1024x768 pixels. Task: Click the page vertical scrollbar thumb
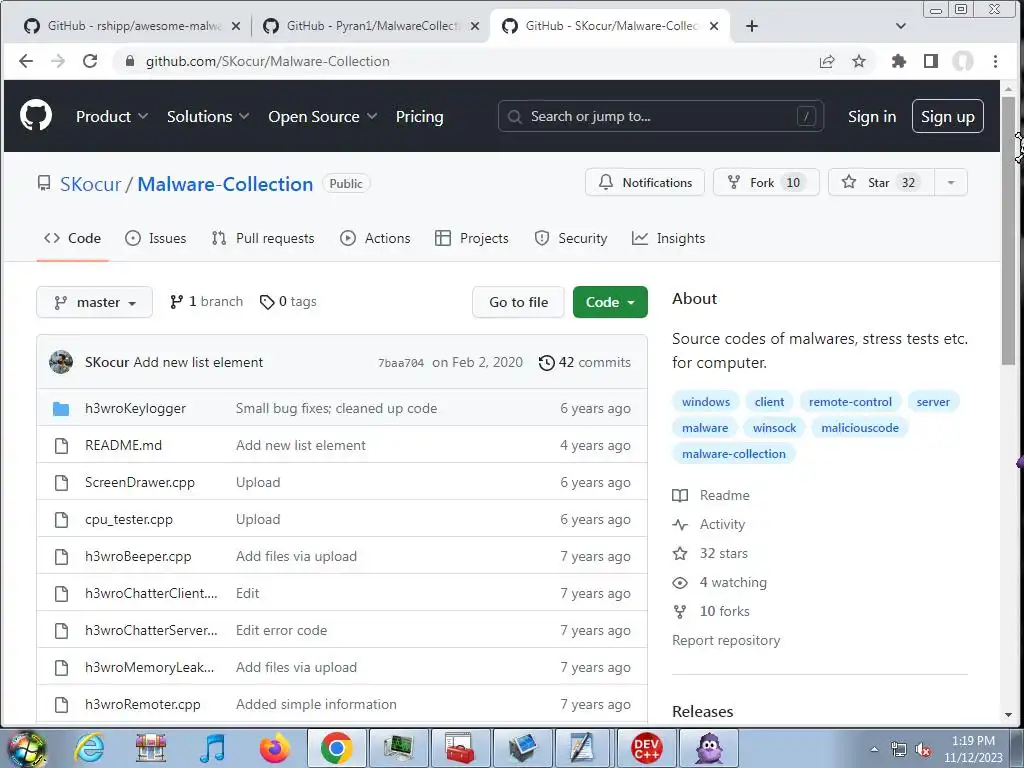click(x=1008, y=231)
